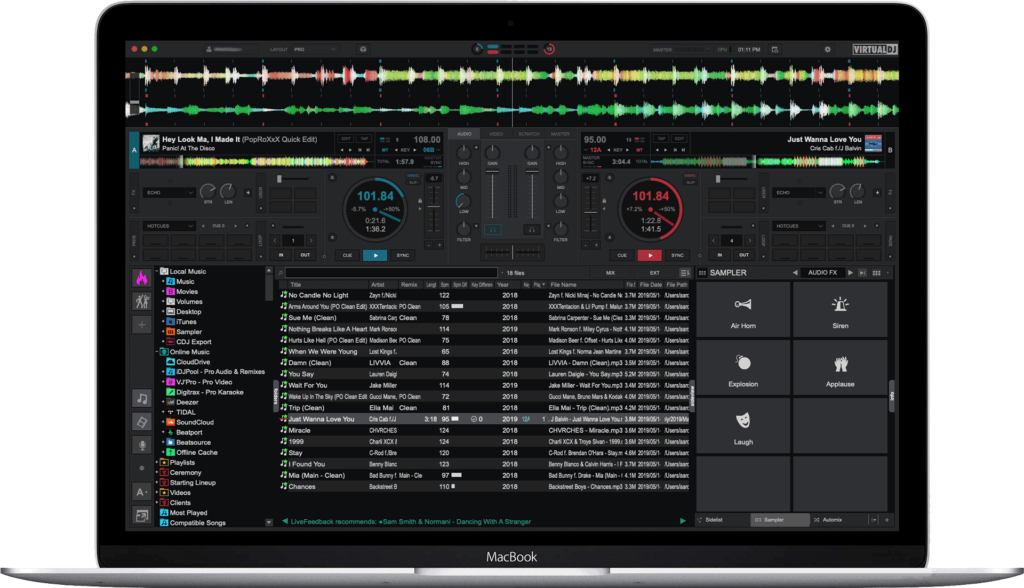Open the browser list options icon
The height and width of the screenshot is (588, 1024).
684,273
